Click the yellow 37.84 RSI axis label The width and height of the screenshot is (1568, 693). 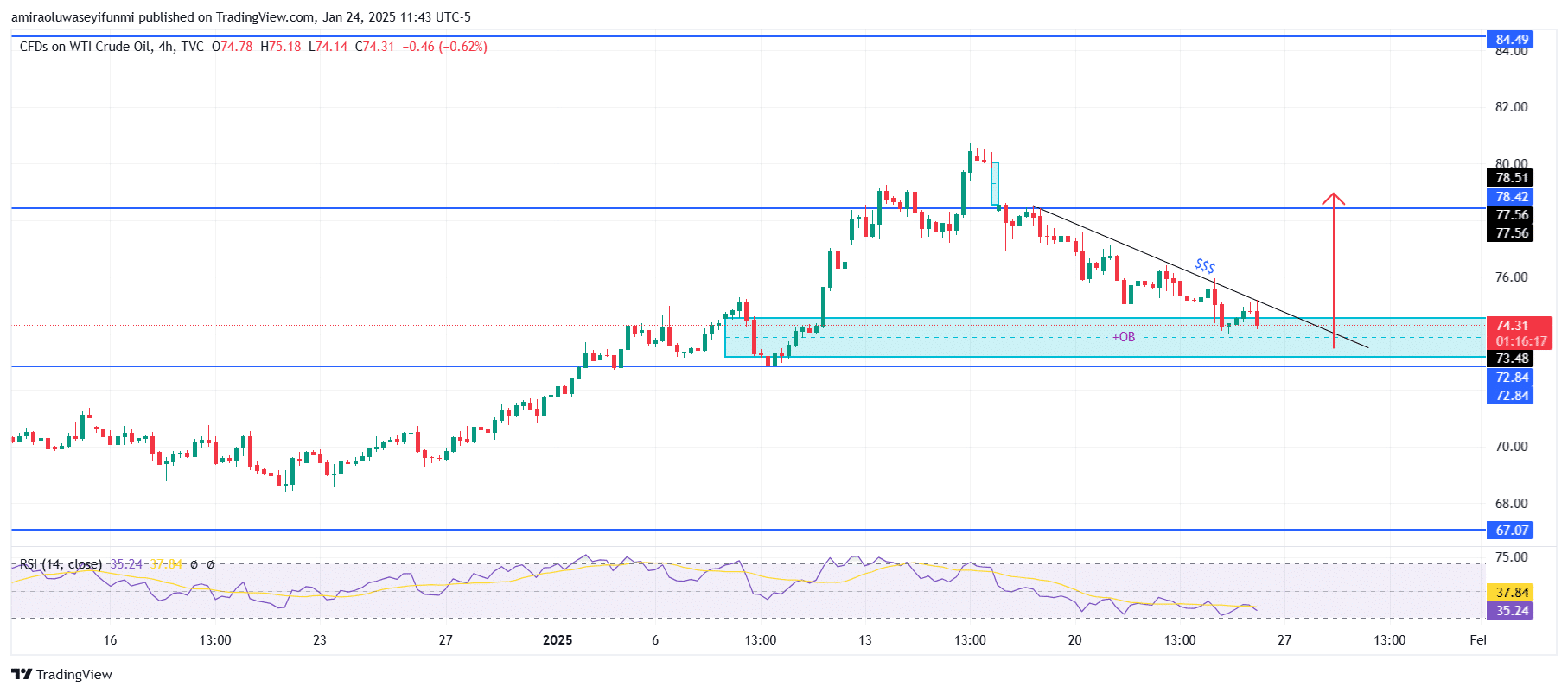coord(1511,593)
